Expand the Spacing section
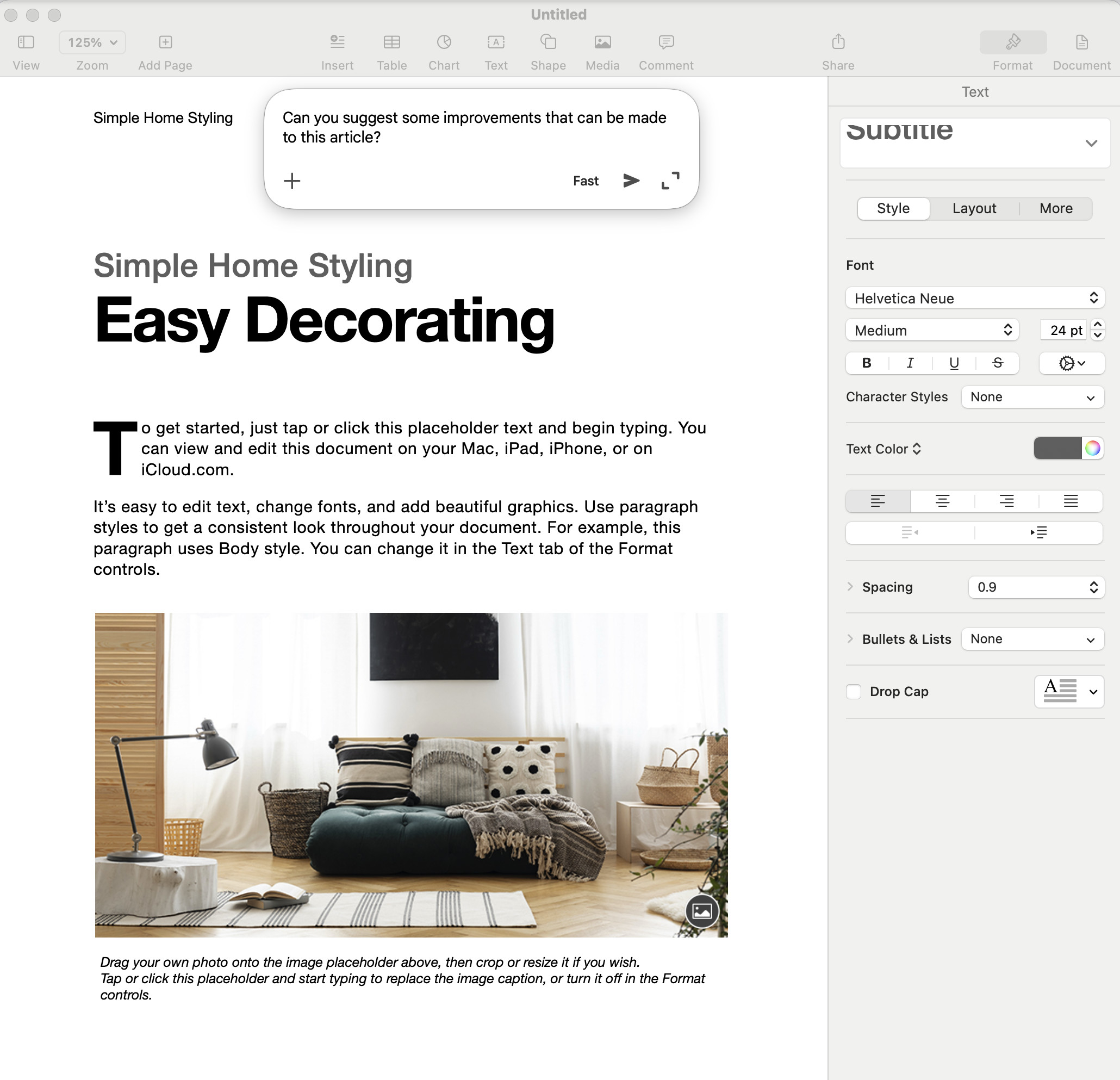The height and width of the screenshot is (1080, 1120). (x=850, y=587)
